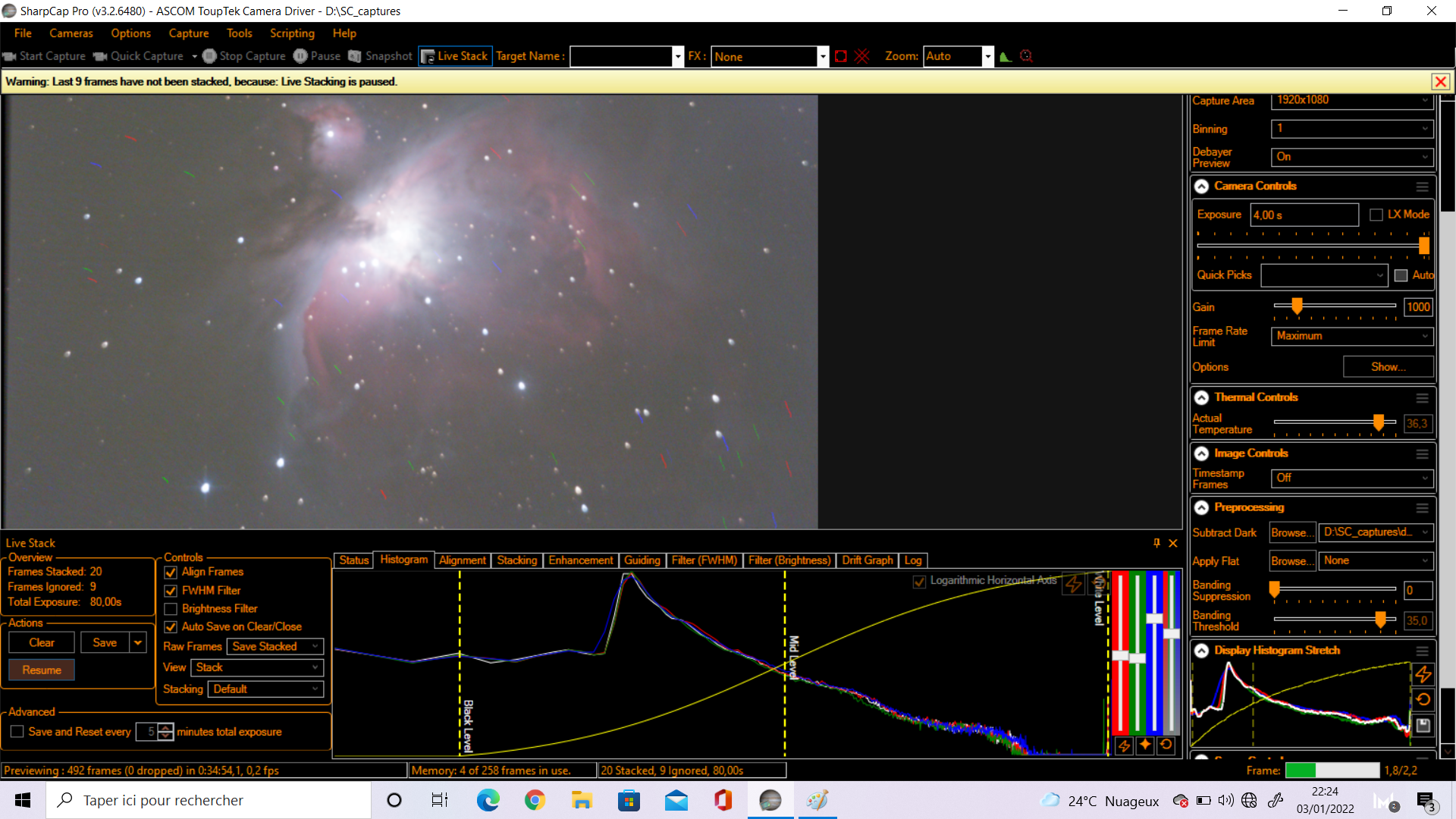Click the Gain slider handle
The image size is (1456, 819).
point(1297,306)
